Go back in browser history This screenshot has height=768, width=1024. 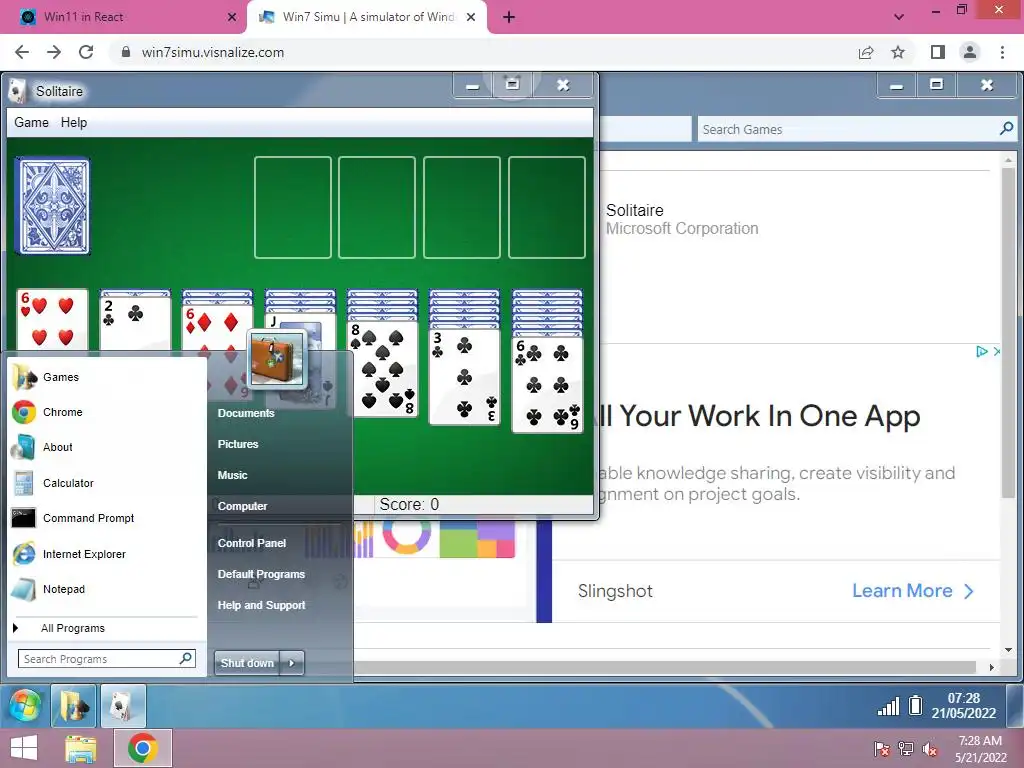tap(22, 52)
